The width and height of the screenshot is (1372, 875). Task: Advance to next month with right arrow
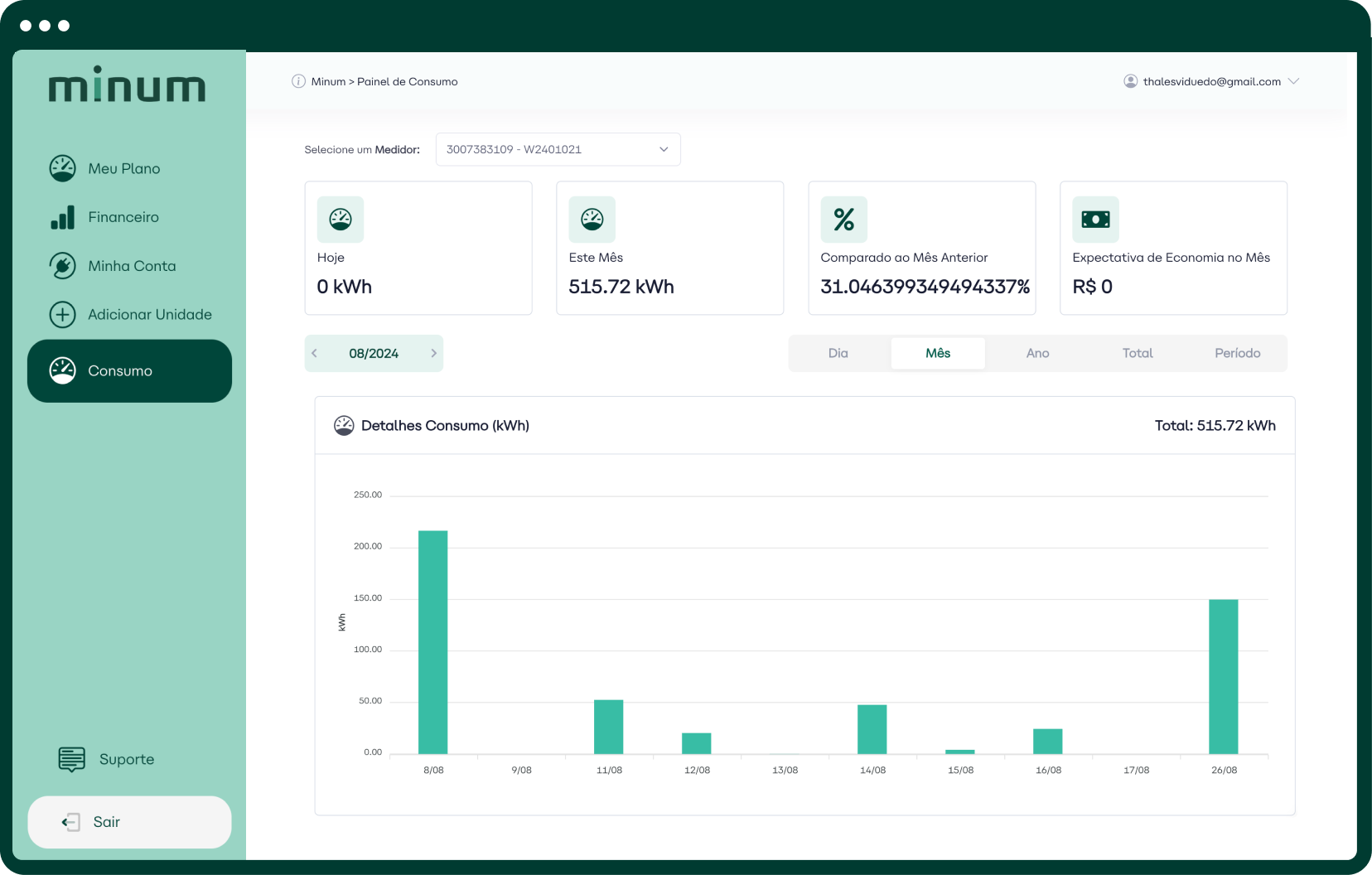click(433, 353)
